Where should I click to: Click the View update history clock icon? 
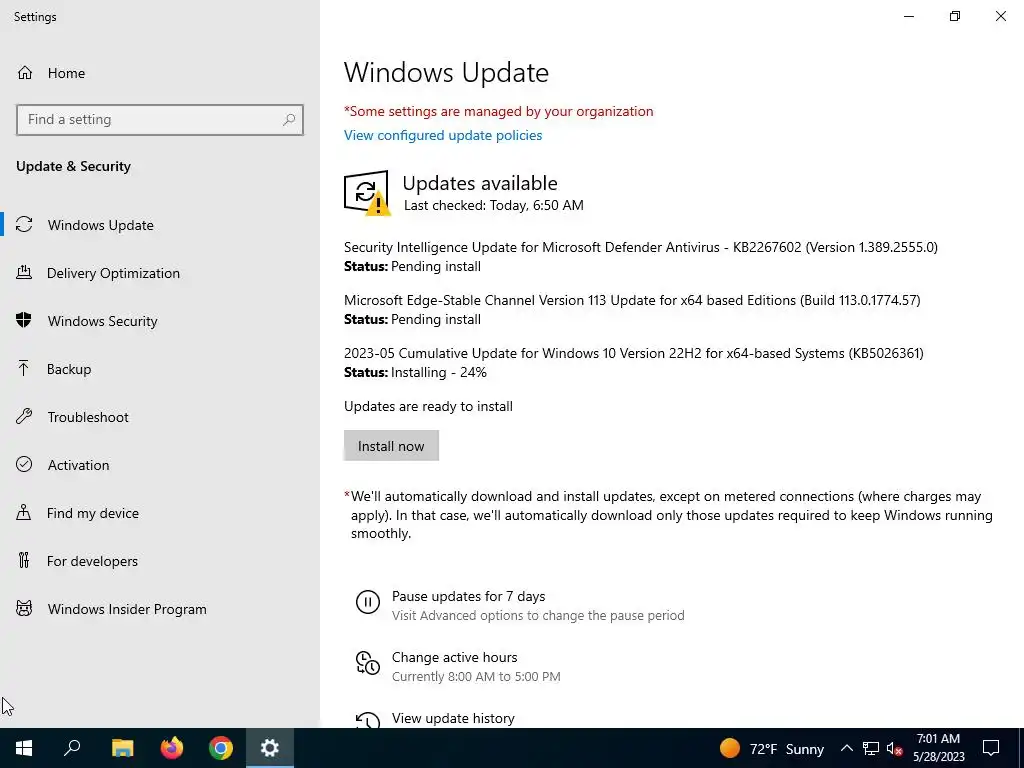pos(368,720)
